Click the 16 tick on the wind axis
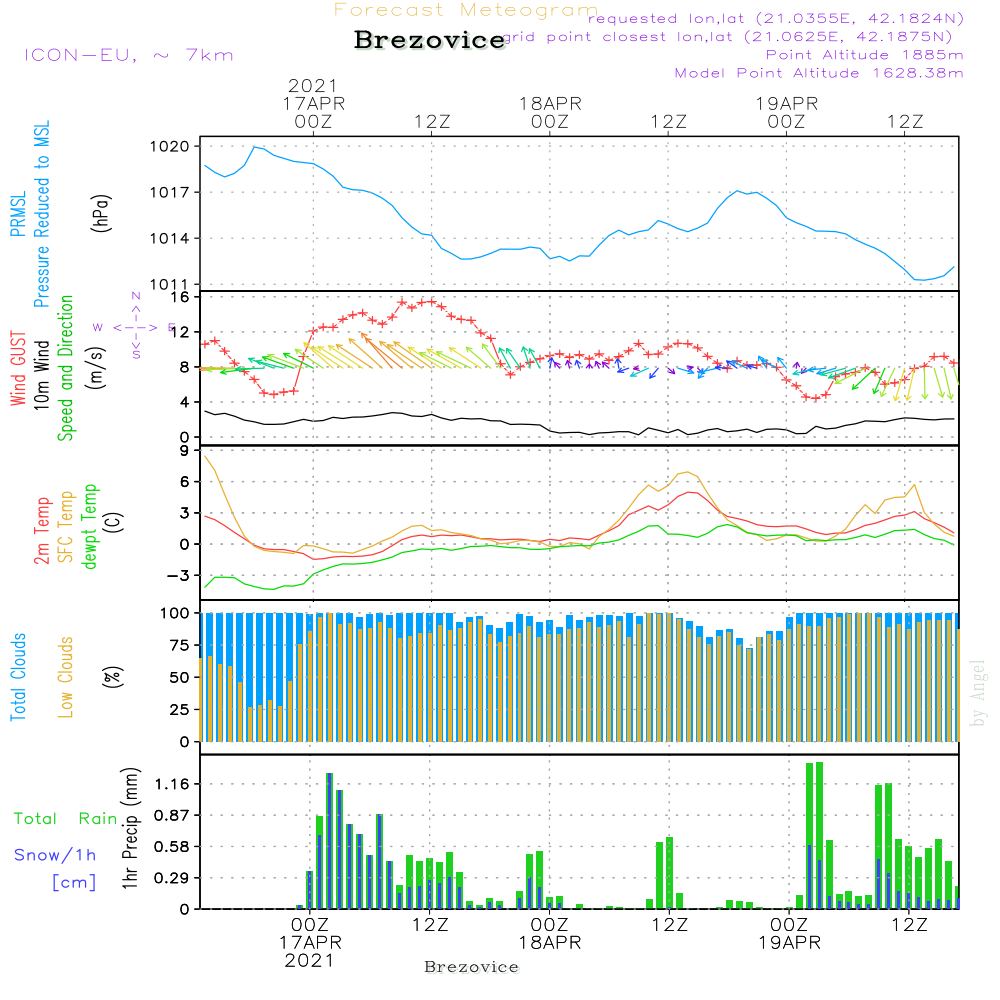 180,297
